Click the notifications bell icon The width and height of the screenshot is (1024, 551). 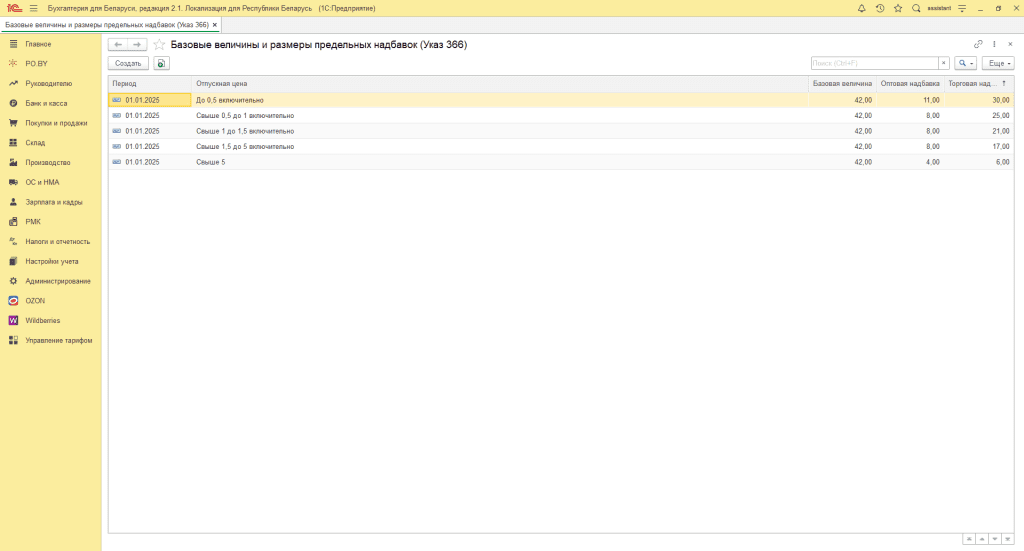pos(862,8)
